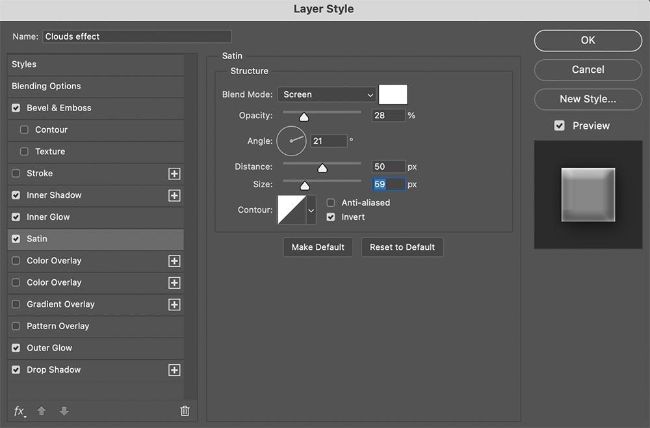Screen dimensions: 650x428
Task: Select Blending Options in the sidebar
Action: 47,86
